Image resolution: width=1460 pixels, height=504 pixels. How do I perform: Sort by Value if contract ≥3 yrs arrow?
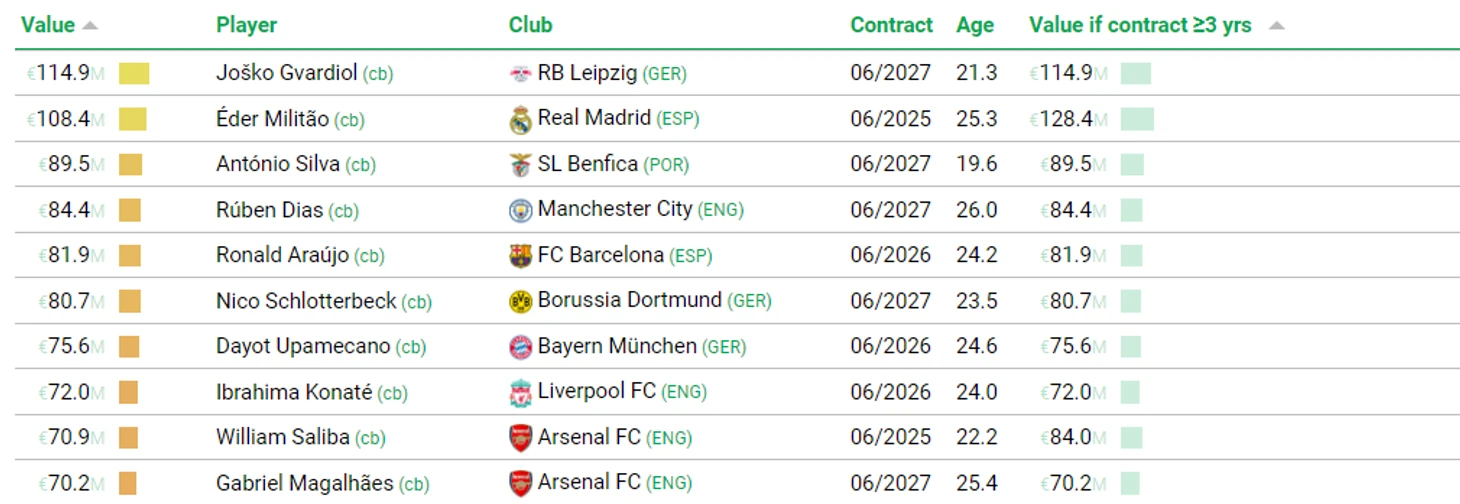tap(1276, 26)
